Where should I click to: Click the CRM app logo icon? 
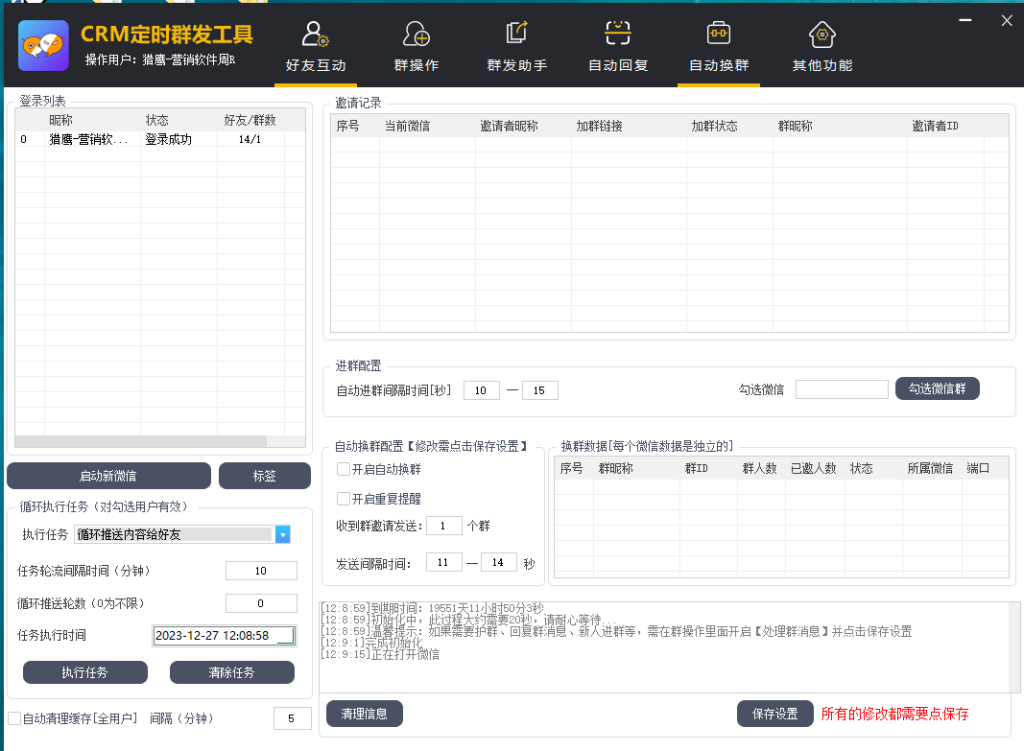coord(44,45)
